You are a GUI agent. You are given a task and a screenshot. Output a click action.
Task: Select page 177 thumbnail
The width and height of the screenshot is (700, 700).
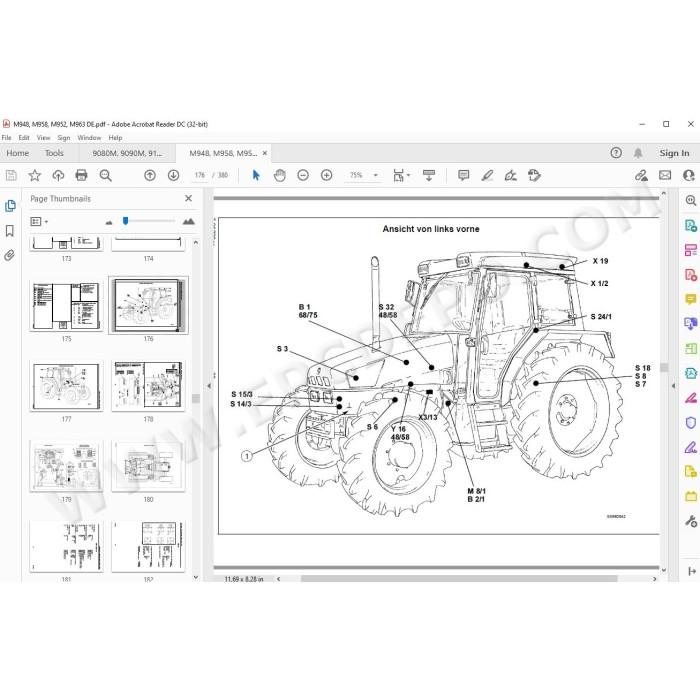(x=66, y=386)
